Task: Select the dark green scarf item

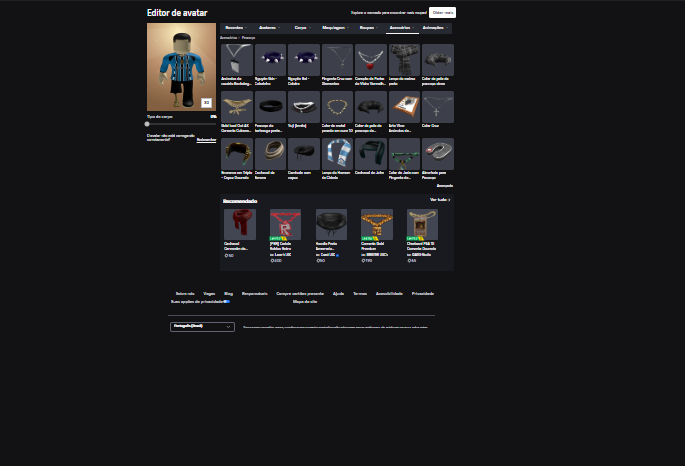Action: [x=371, y=154]
